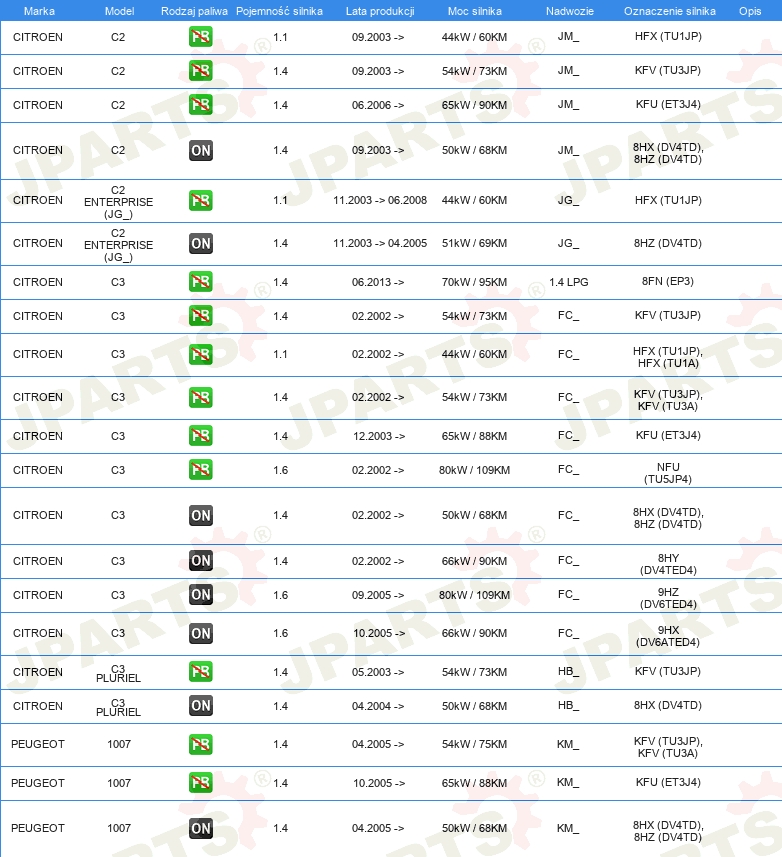
Task: Click 'PEUGEOT' brand in the 65kW / 88KM row
Action: (38, 783)
